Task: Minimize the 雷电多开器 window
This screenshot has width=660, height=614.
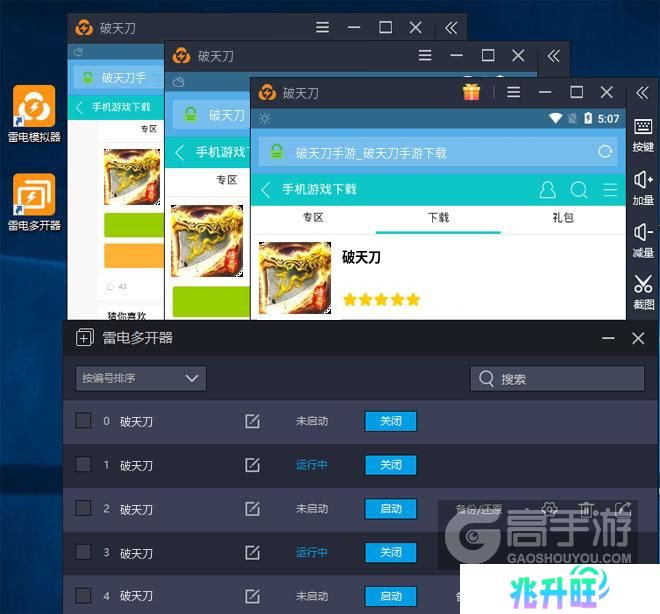Action: click(608, 338)
